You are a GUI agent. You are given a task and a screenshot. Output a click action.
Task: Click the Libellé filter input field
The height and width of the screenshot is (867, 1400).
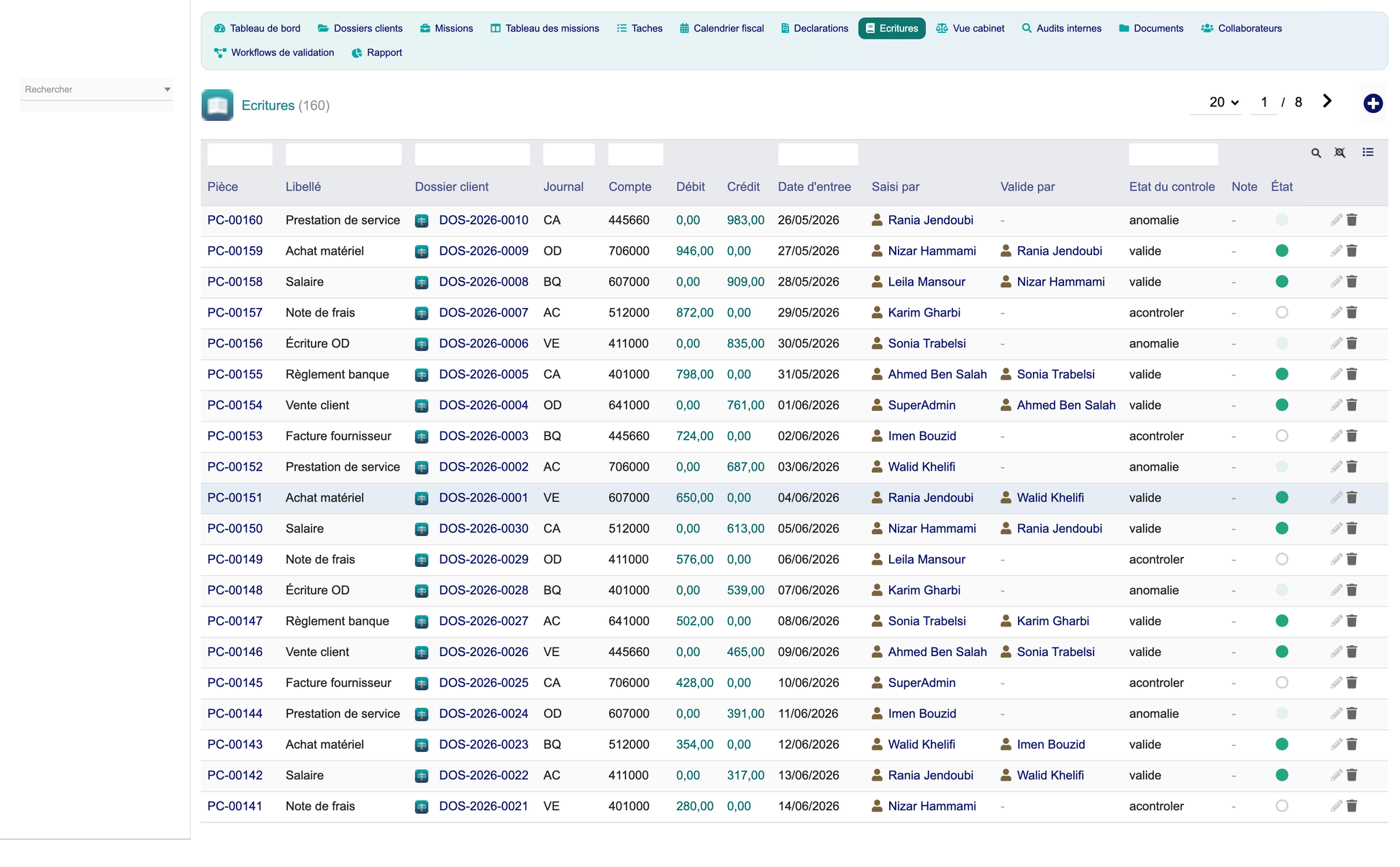click(x=343, y=155)
